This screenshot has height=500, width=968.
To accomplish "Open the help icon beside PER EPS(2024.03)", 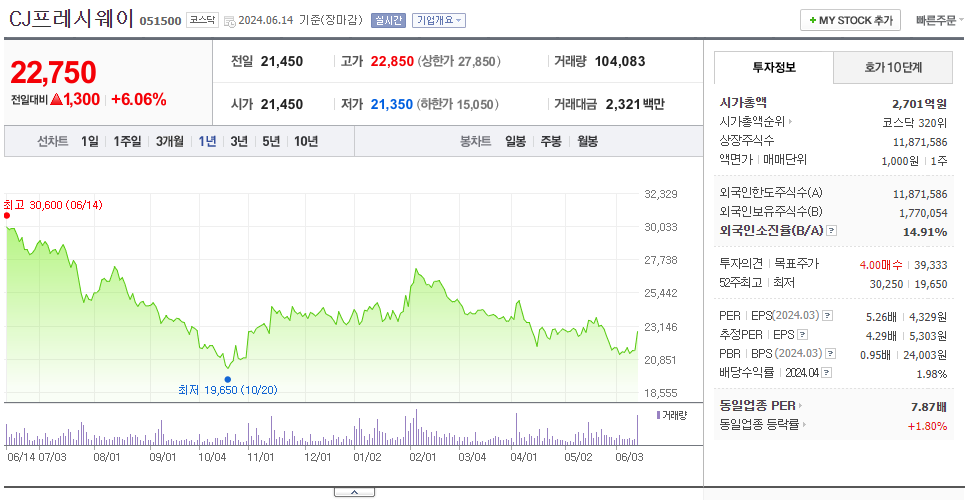I will click(x=827, y=317).
